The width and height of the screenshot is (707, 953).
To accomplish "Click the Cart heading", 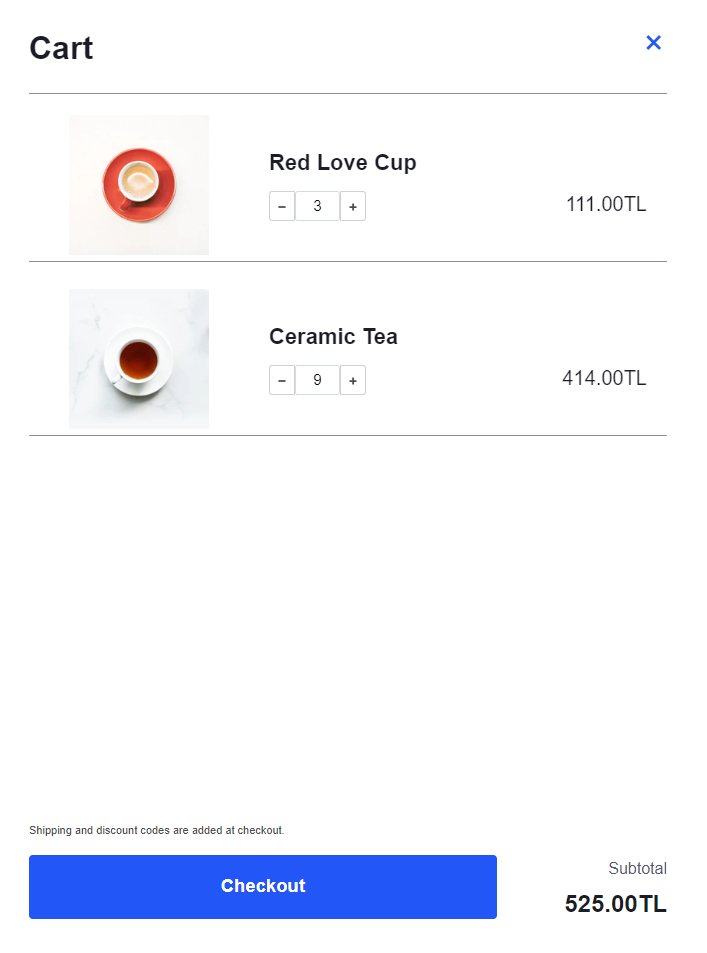I will pos(61,48).
